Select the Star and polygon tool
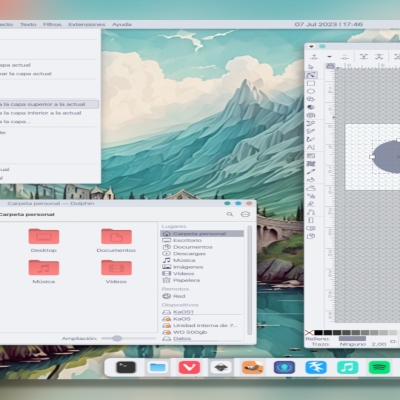Viewport: 400px width, 400px height. (x=311, y=99)
